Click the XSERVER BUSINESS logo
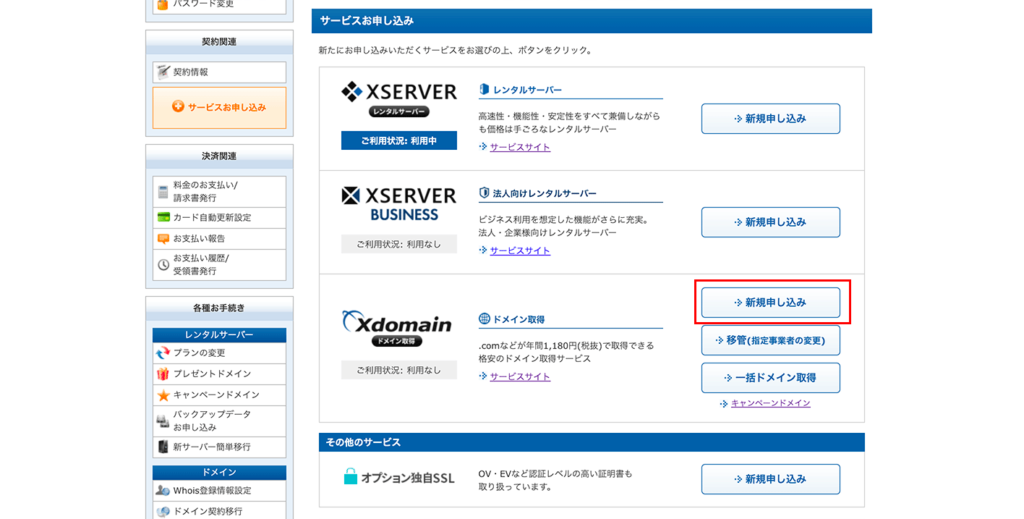This screenshot has width=1024, height=519. coord(399,204)
